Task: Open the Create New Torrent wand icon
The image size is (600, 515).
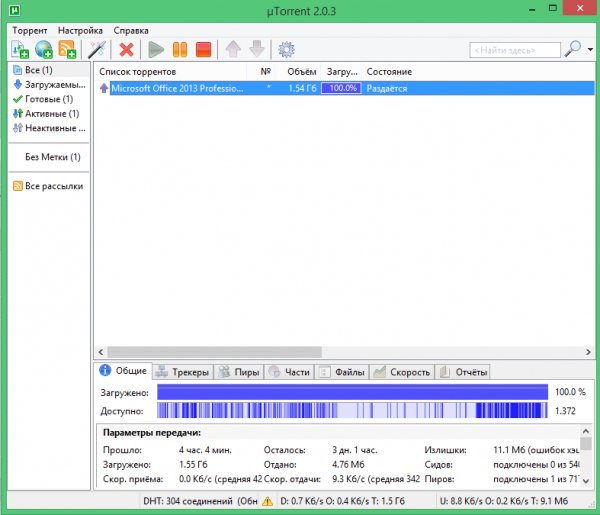Action: click(x=97, y=50)
